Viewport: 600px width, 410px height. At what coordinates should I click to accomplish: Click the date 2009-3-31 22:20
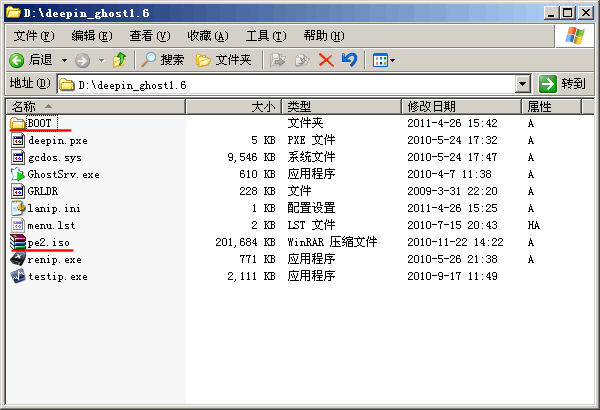pos(452,191)
